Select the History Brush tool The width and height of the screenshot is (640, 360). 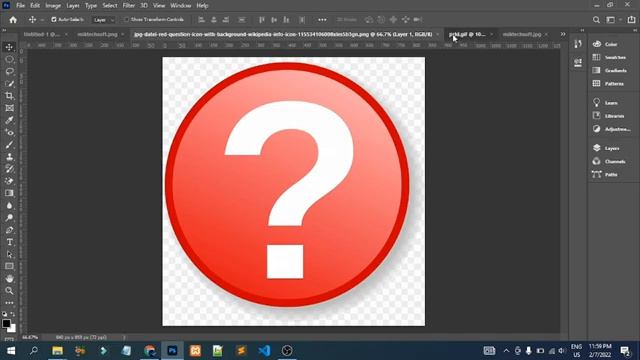pos(9,169)
